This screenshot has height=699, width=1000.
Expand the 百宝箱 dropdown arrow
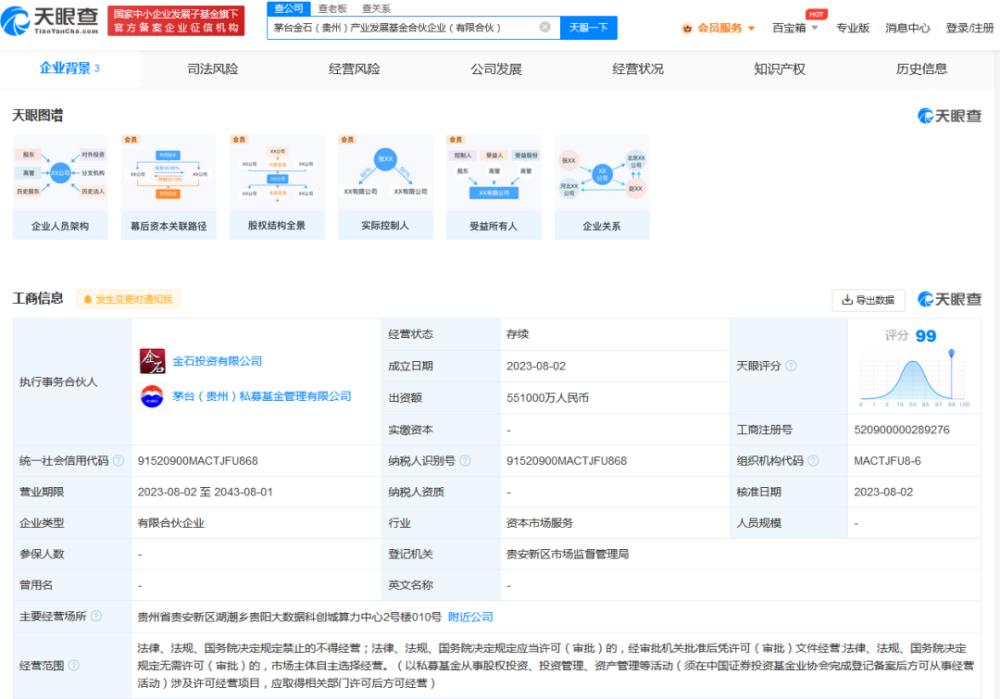coord(814,28)
